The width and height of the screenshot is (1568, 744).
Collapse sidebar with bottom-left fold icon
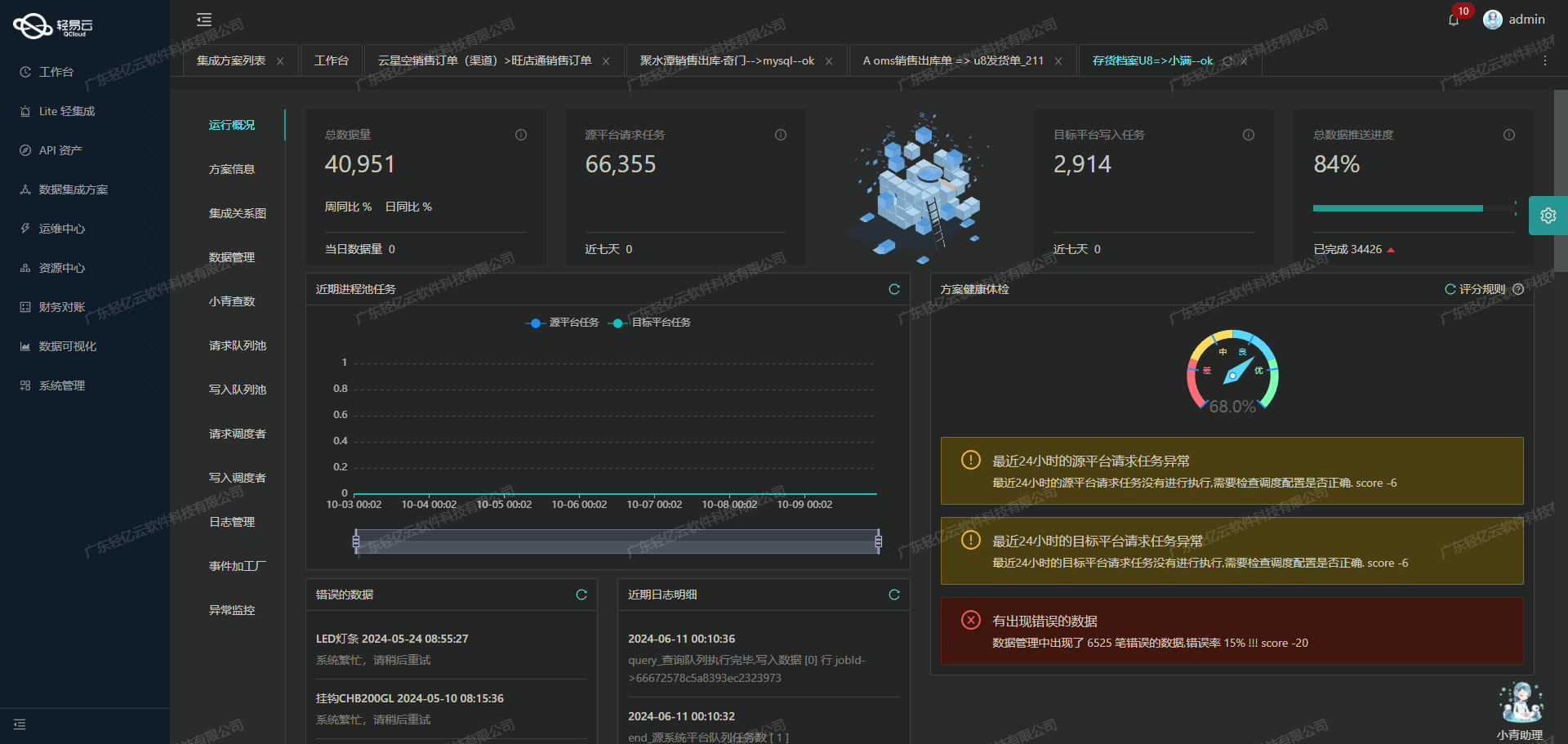pos(20,724)
